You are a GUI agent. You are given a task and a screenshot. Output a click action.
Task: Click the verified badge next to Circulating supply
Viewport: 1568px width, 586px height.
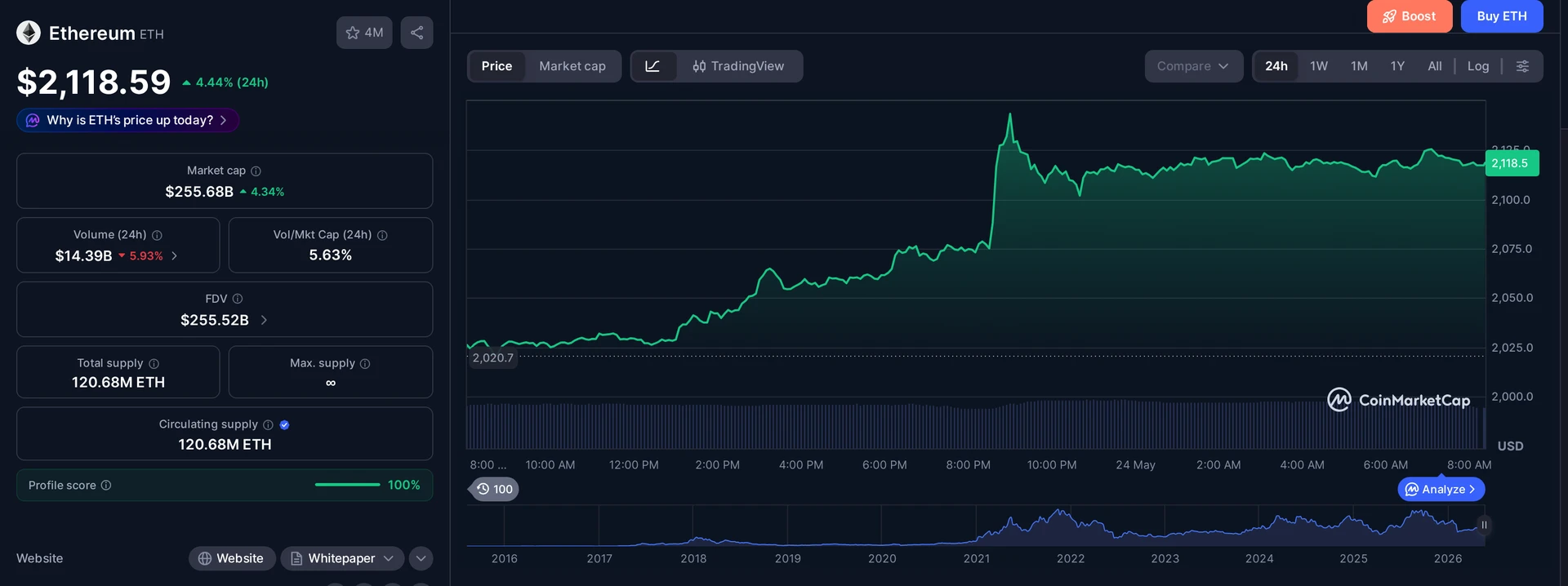pos(284,424)
